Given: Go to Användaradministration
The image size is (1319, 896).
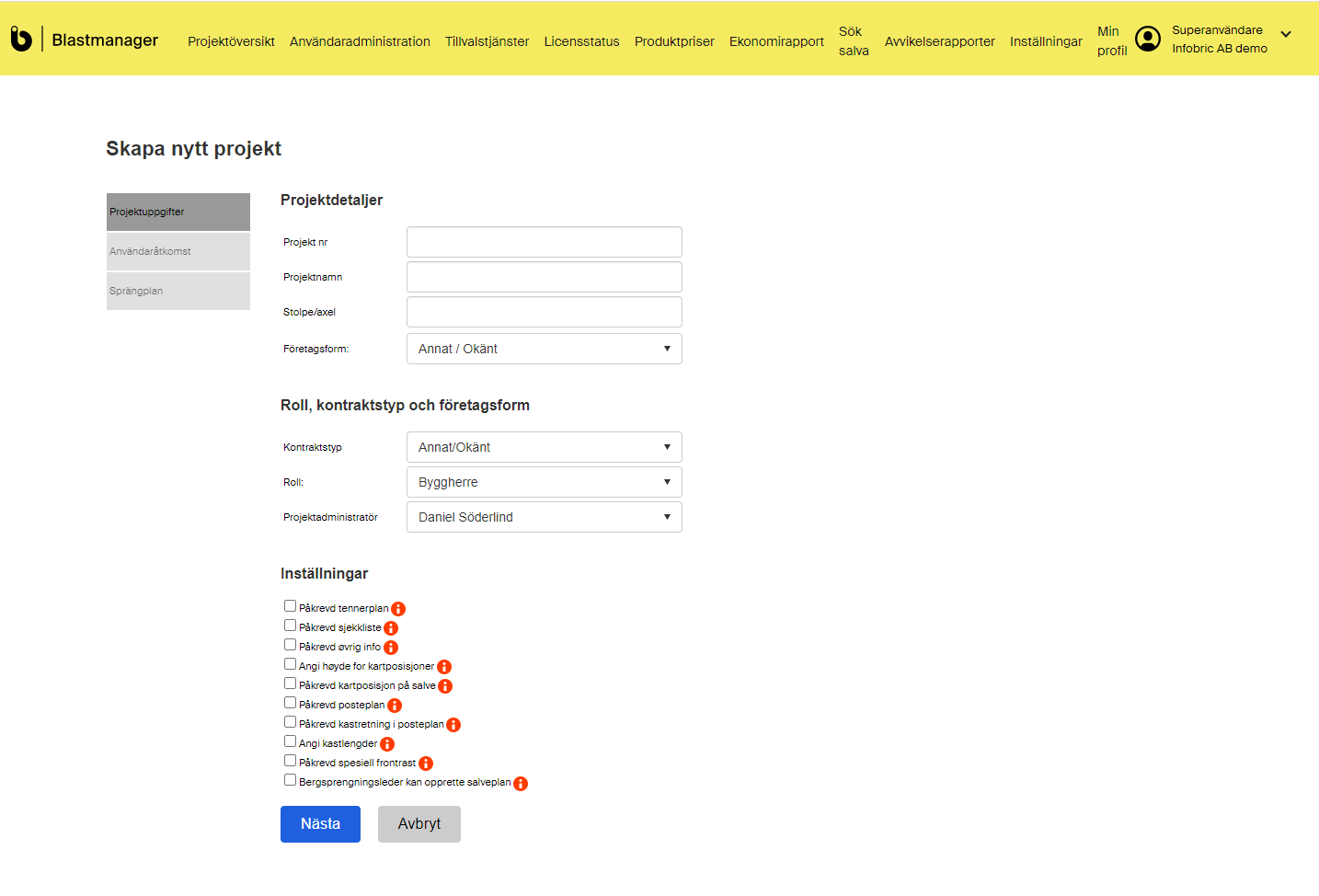Looking at the screenshot, I should tap(360, 41).
